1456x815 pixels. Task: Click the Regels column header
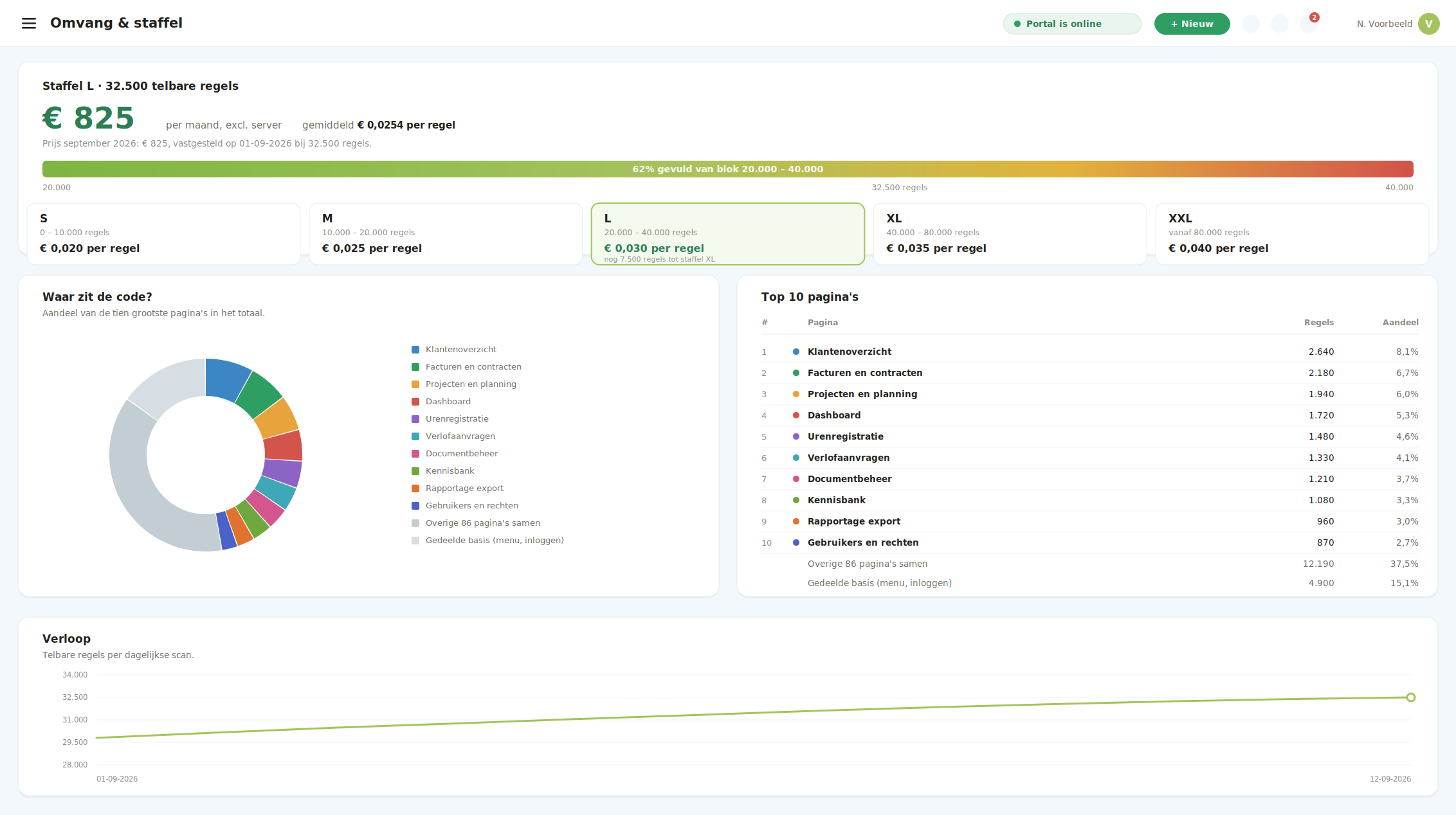1318,323
